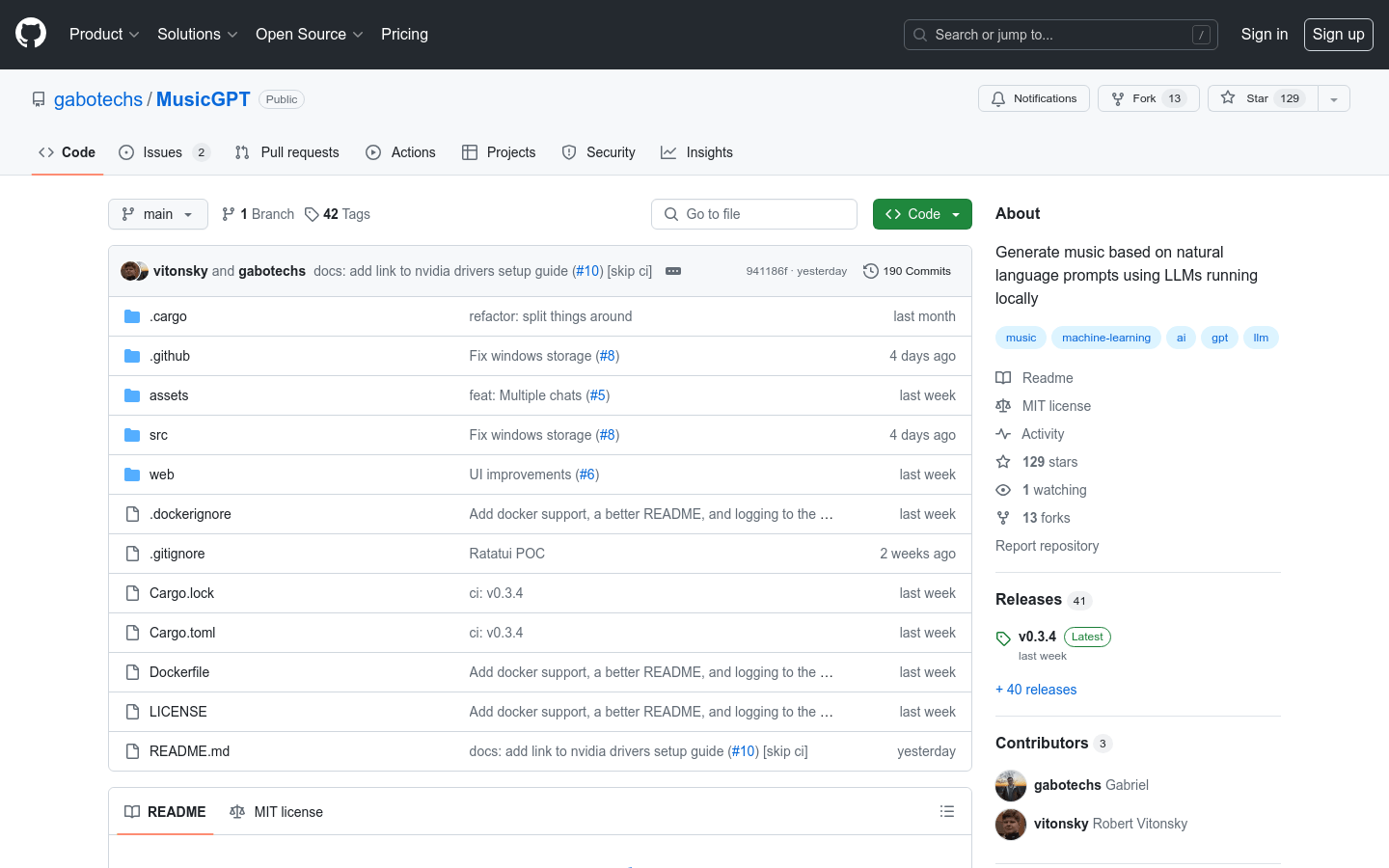Click the v0.3.4 release tag icon
Viewport: 1389px width, 868px height.
[x=1003, y=638]
